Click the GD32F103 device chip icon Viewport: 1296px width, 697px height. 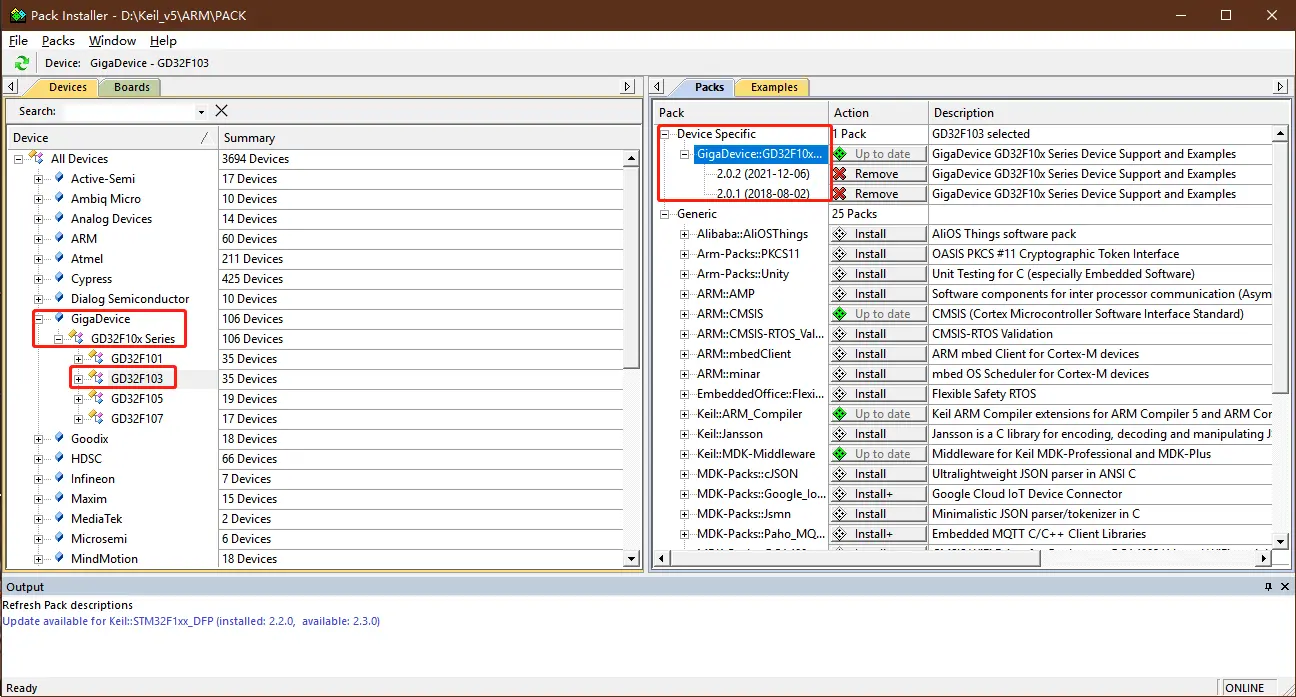click(96, 378)
